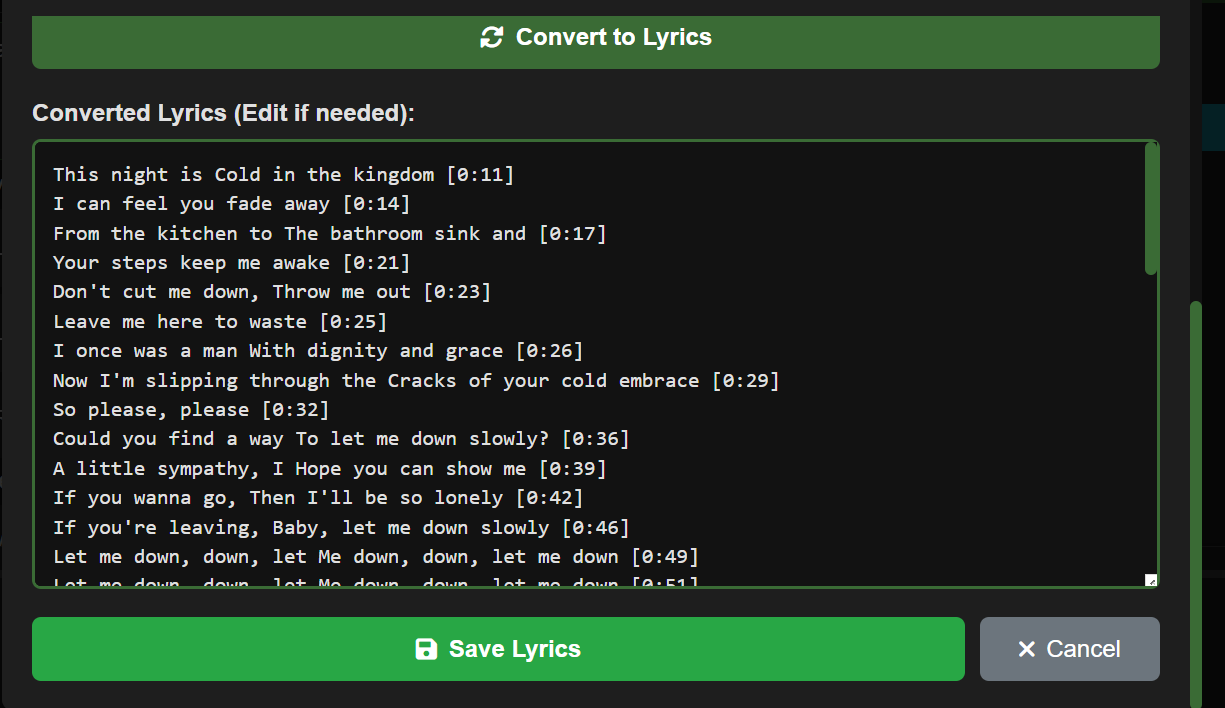Screen dimensions: 1225x708
Task: Click line "So please, please"
Action: click(191, 410)
